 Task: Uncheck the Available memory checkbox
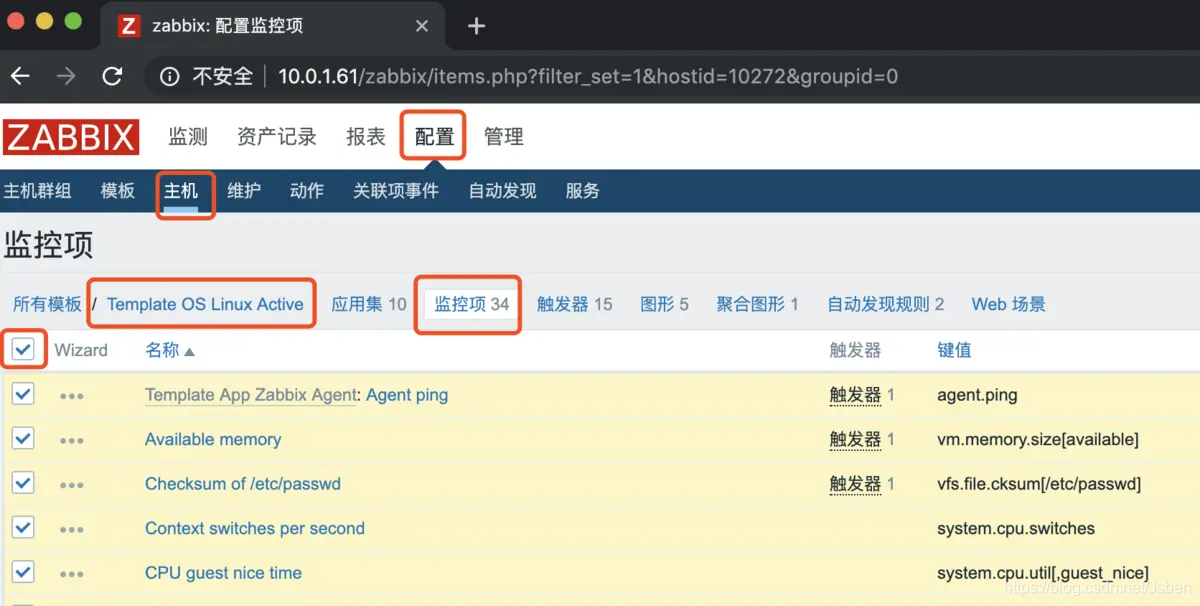click(23, 438)
